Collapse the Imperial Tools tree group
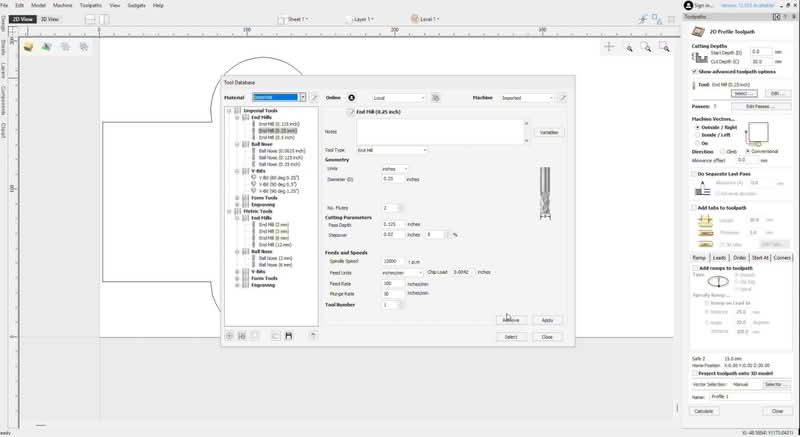The image size is (800, 437). [x=229, y=111]
